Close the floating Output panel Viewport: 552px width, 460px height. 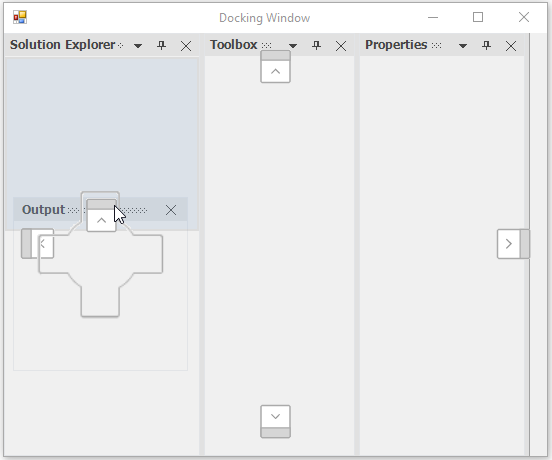(x=171, y=210)
